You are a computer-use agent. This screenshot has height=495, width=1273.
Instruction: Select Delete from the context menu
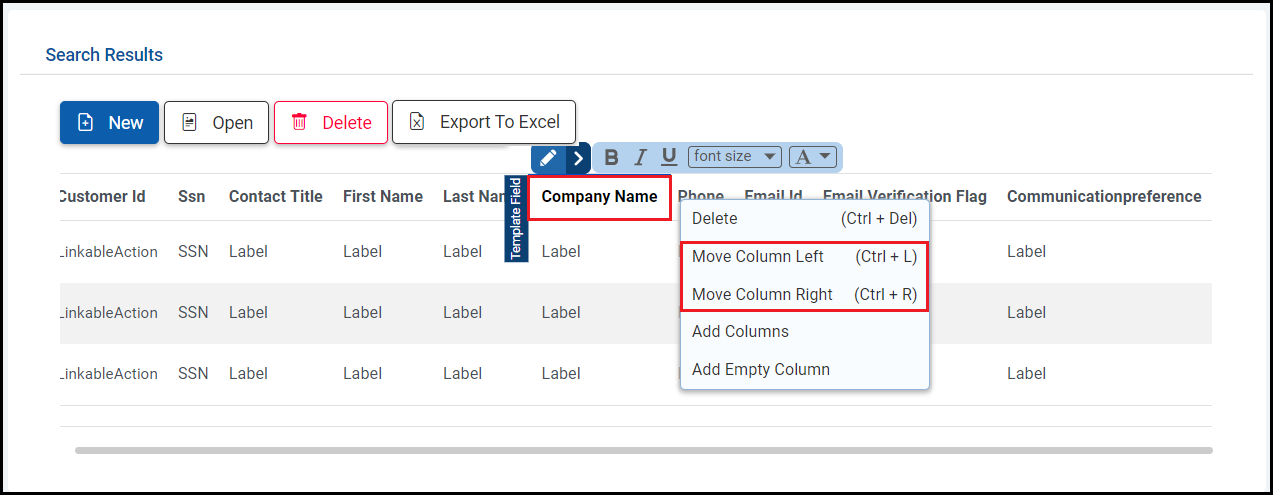(714, 219)
